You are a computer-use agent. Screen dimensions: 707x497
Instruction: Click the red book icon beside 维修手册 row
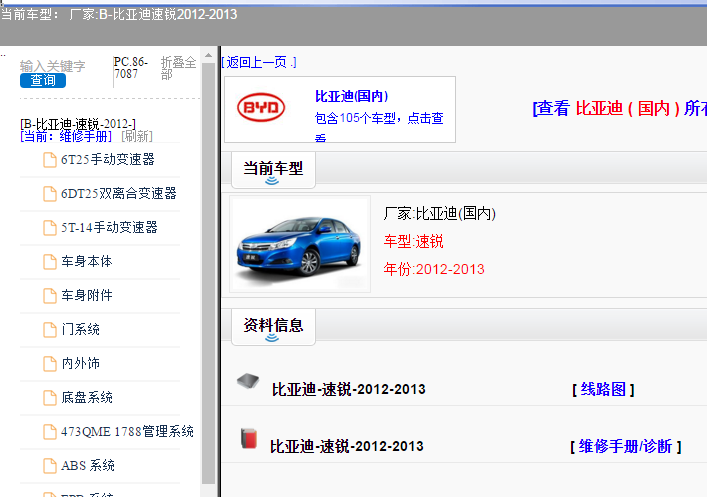coord(248,438)
